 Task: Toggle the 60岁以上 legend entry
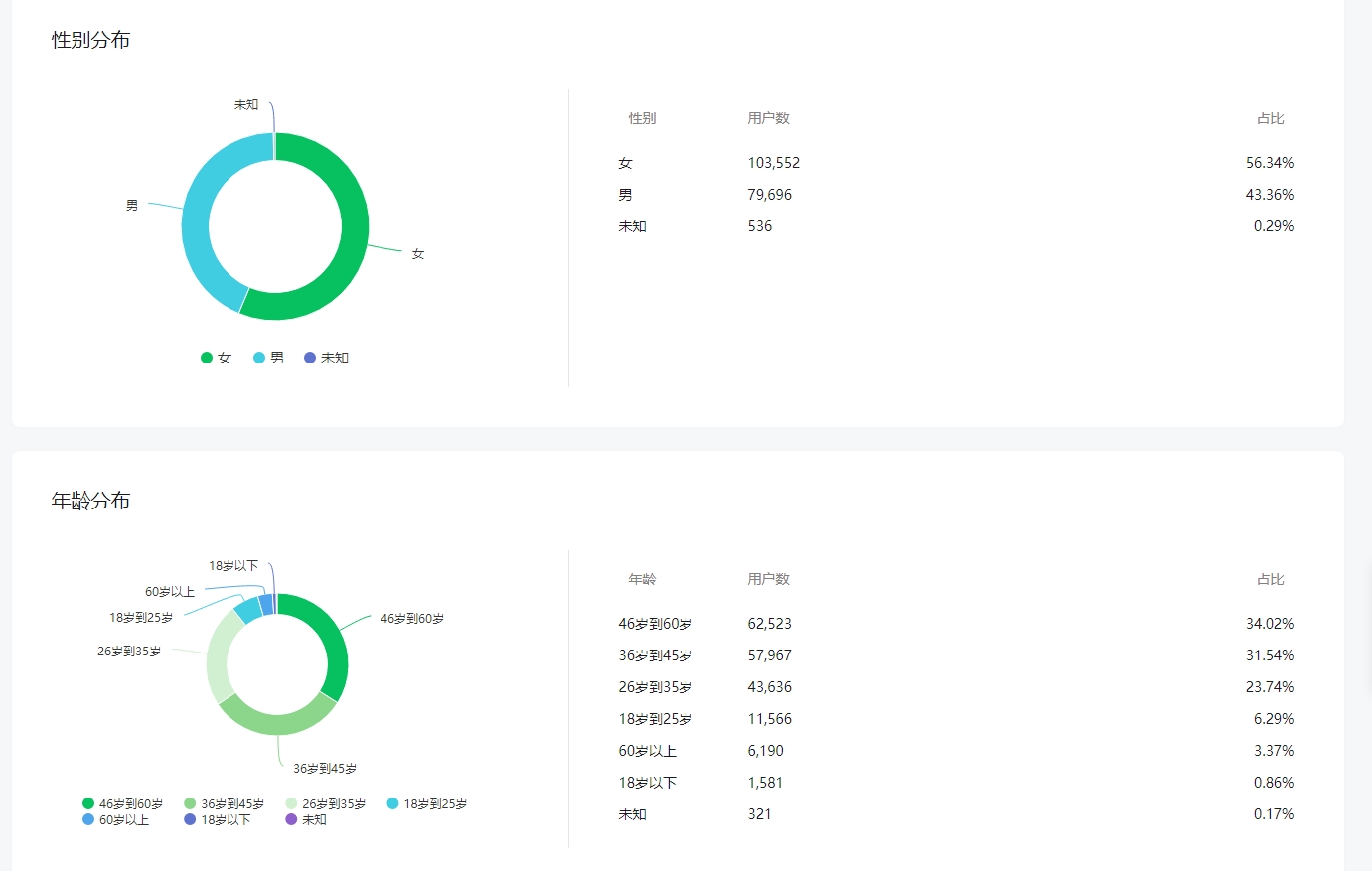(x=115, y=819)
